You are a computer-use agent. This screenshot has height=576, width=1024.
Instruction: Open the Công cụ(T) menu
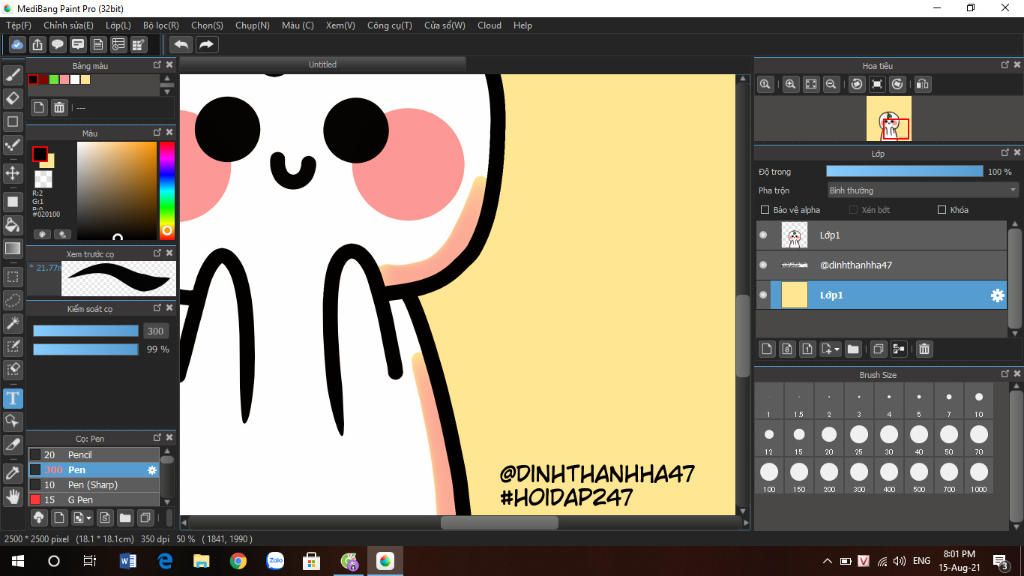(389, 25)
